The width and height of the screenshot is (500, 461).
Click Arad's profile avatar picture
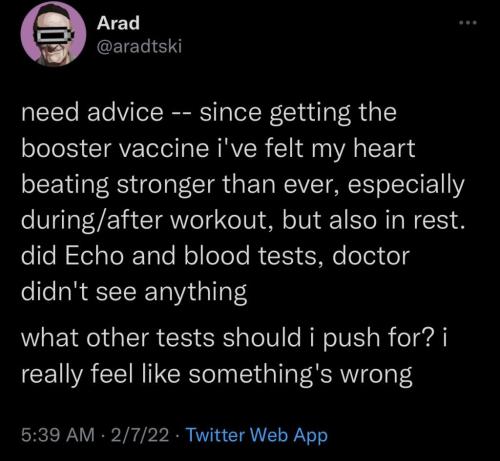[53, 34]
